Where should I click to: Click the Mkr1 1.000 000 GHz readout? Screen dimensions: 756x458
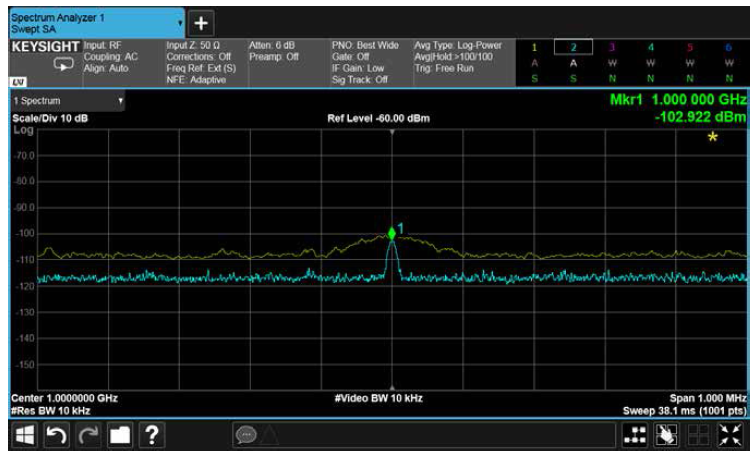pos(678,101)
